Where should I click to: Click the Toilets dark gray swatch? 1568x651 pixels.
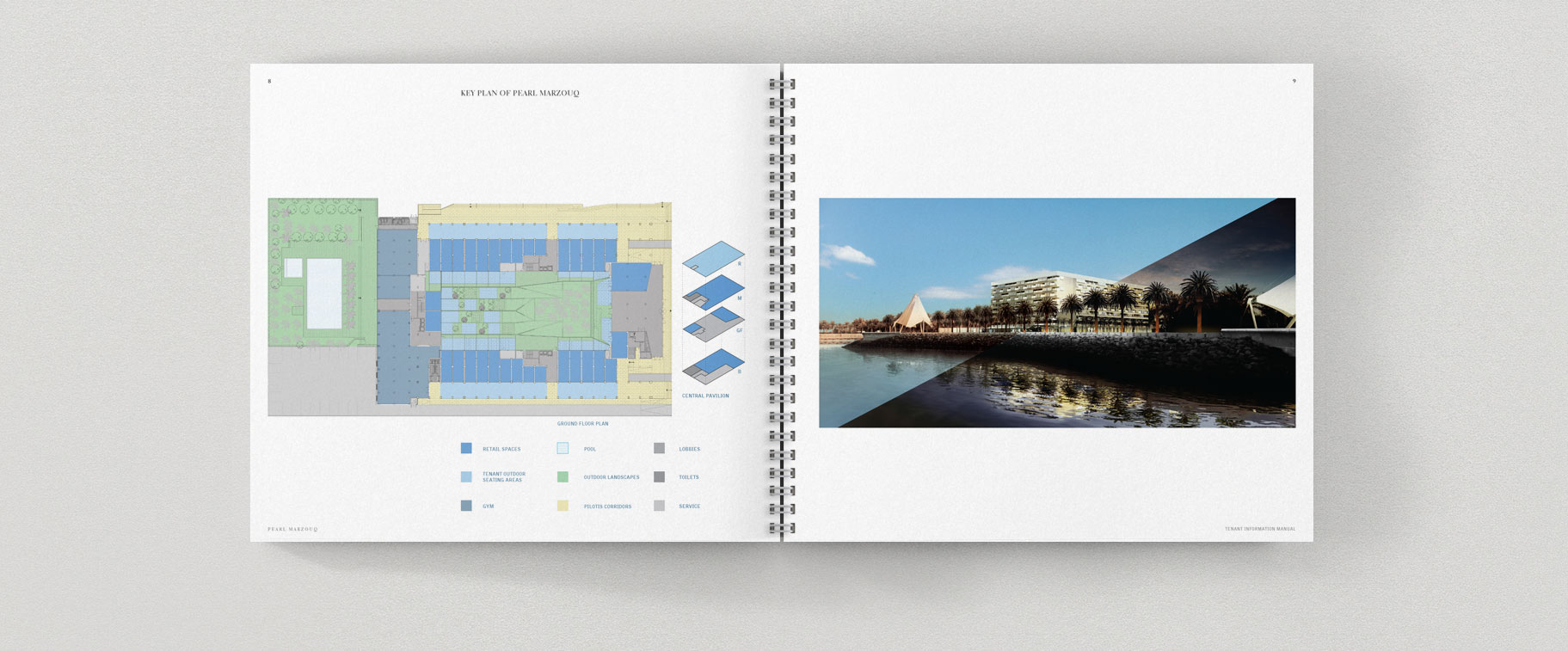tap(659, 476)
